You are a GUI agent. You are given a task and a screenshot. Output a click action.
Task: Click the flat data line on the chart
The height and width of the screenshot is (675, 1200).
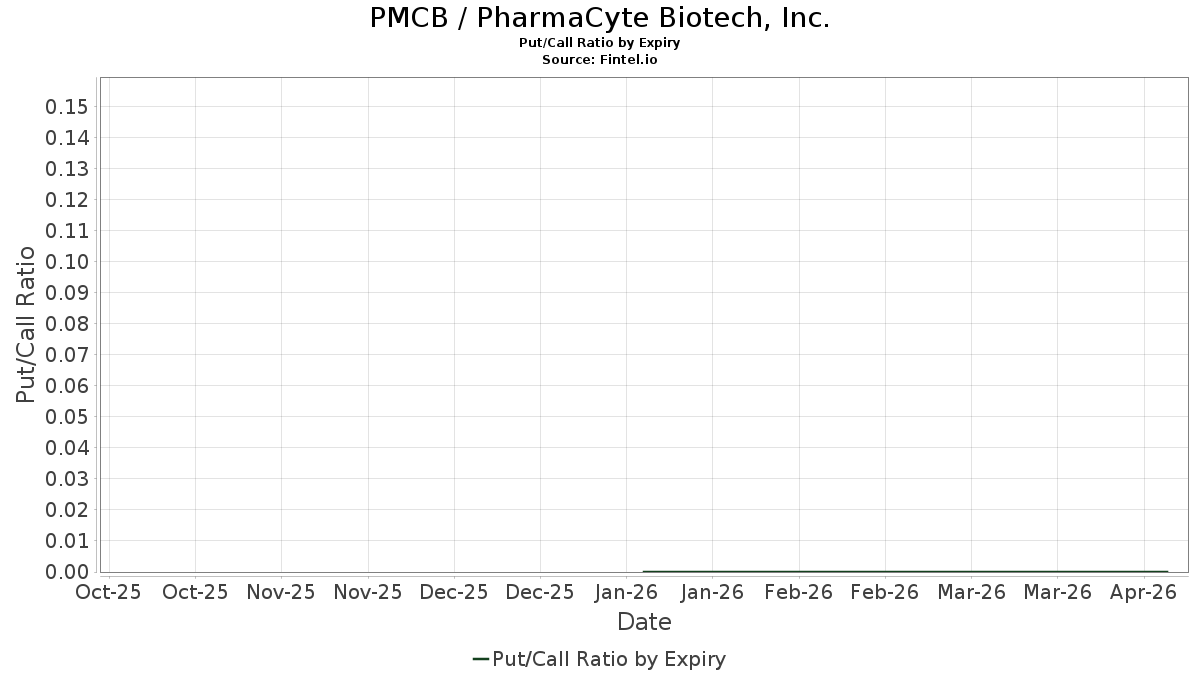(x=905, y=571)
